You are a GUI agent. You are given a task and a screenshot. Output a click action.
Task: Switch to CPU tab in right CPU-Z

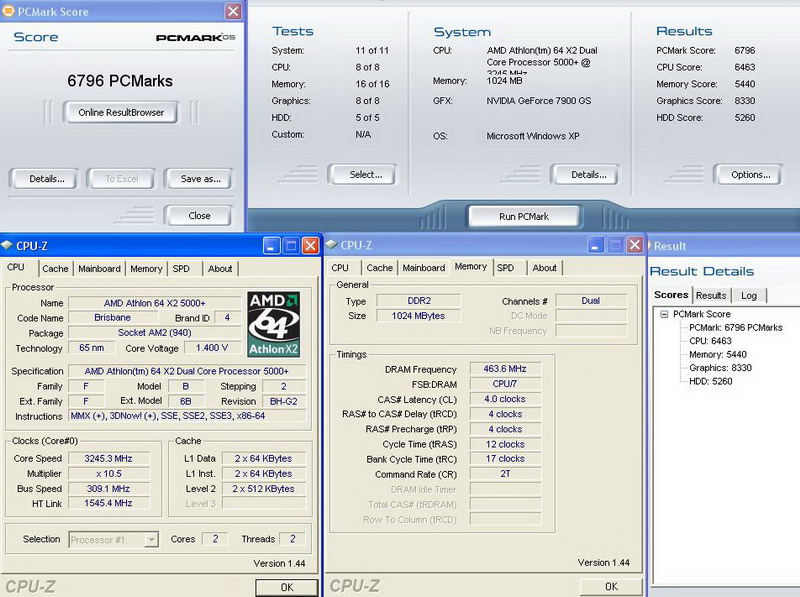click(340, 268)
